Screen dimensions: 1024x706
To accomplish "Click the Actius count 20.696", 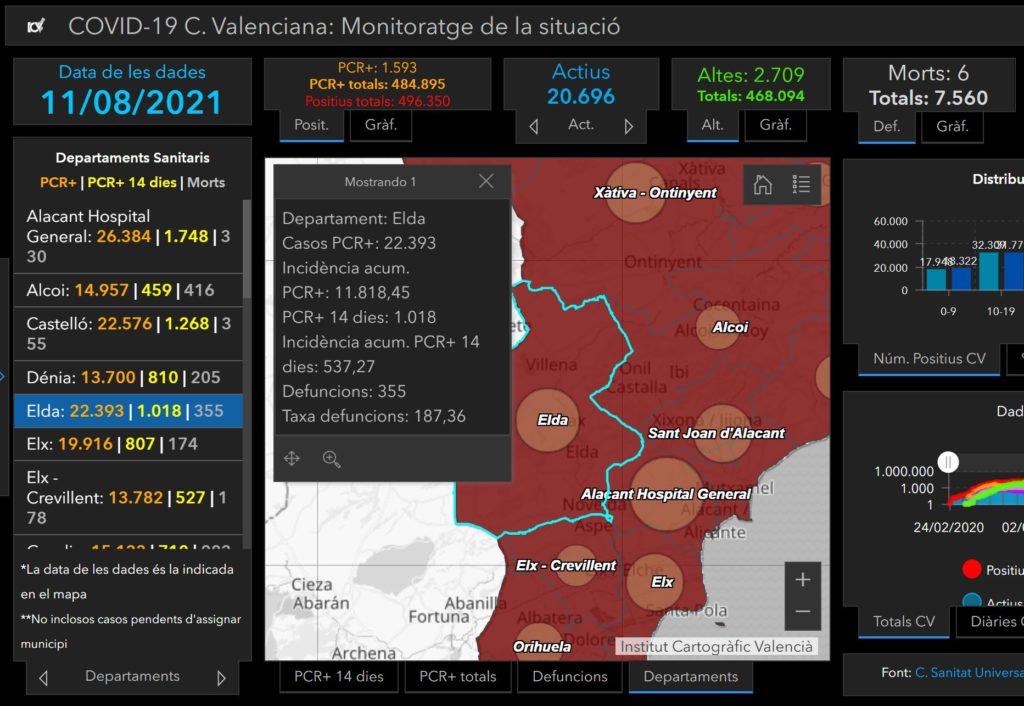I will pos(581,97).
